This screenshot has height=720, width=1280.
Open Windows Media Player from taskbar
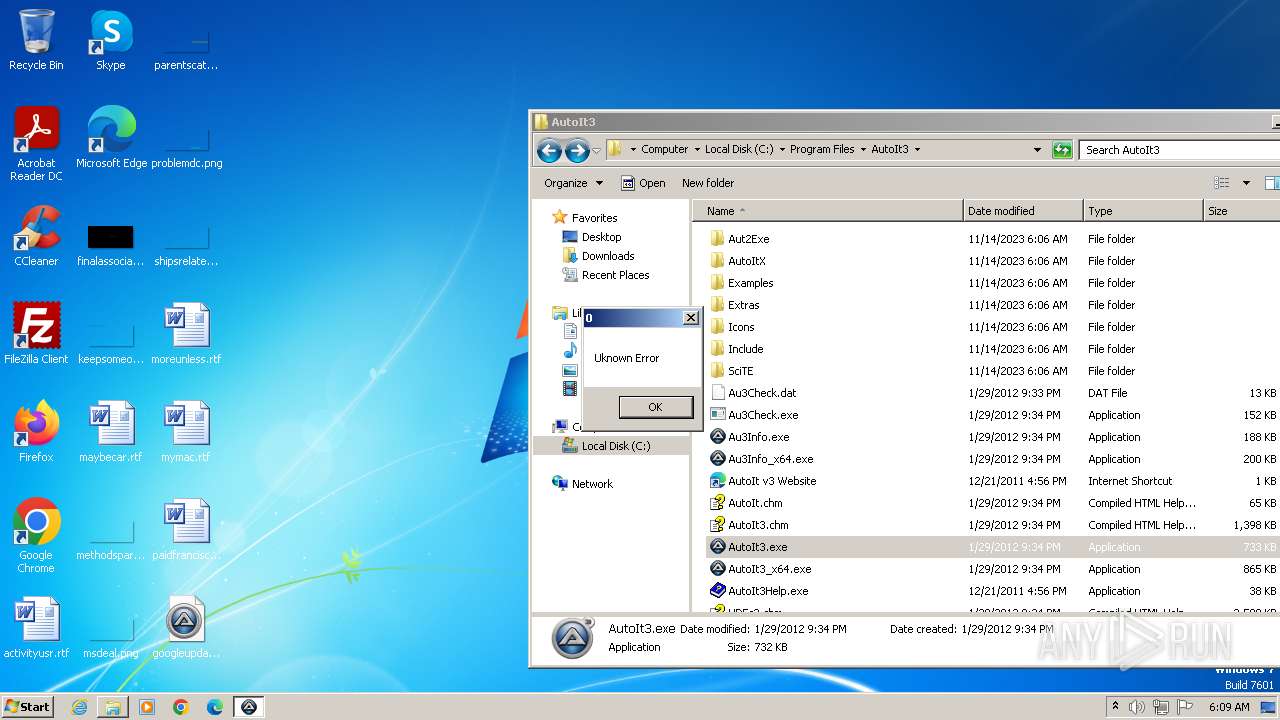point(147,707)
